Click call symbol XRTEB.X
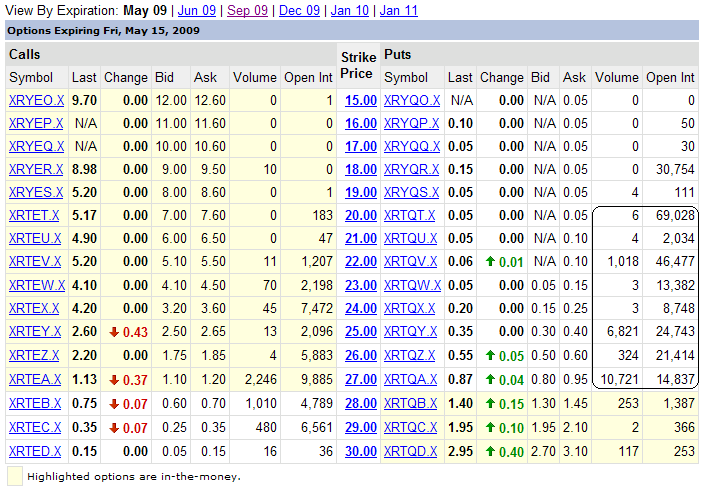This screenshot has width=705, height=486. (x=35, y=403)
